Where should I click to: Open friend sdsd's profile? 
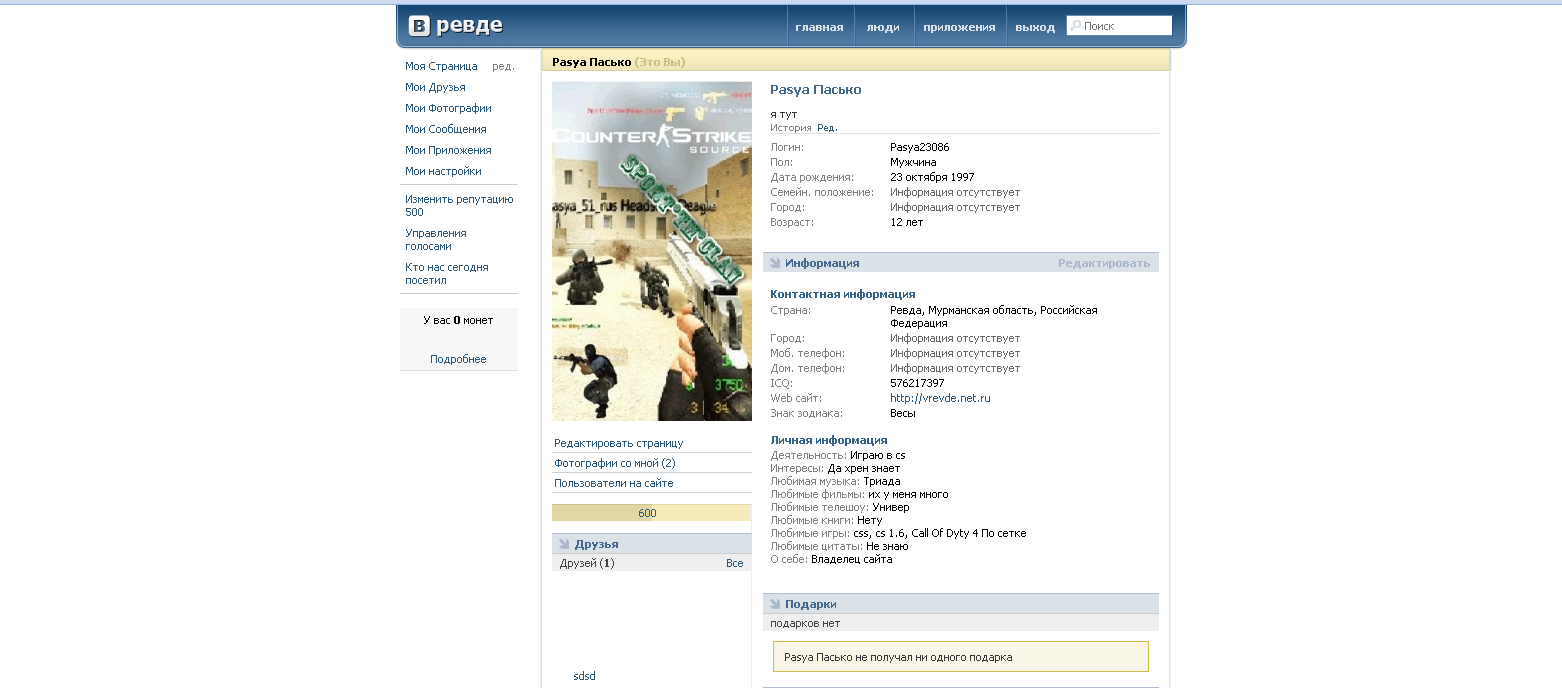pos(584,676)
